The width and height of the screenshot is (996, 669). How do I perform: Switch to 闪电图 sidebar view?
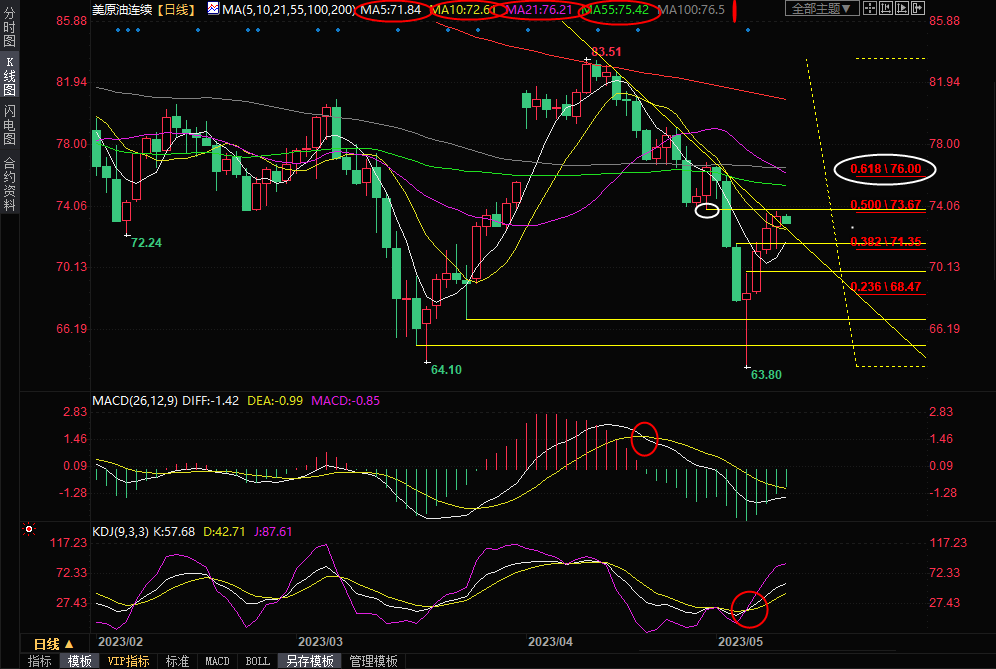pos(10,125)
